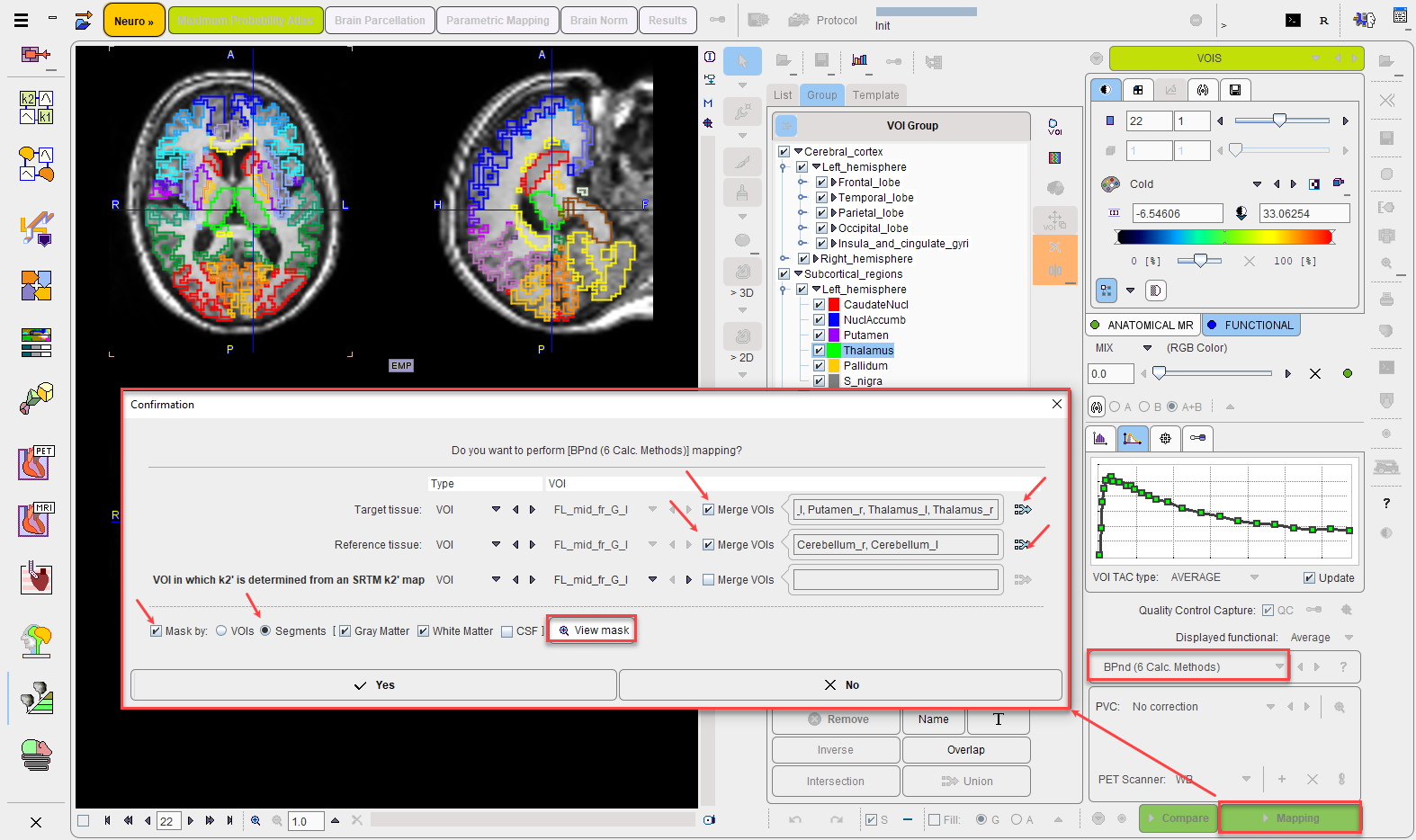Click the VOI statistics chart icon

[859, 60]
